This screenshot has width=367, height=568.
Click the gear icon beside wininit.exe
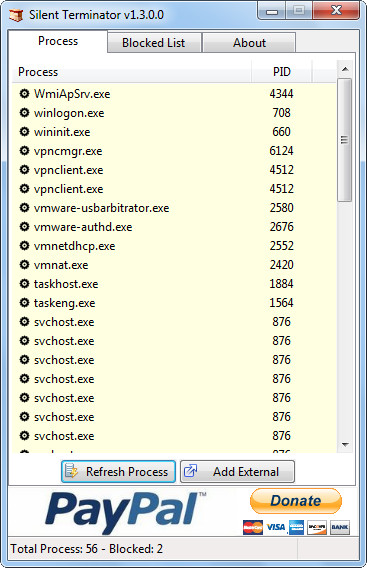point(24,132)
